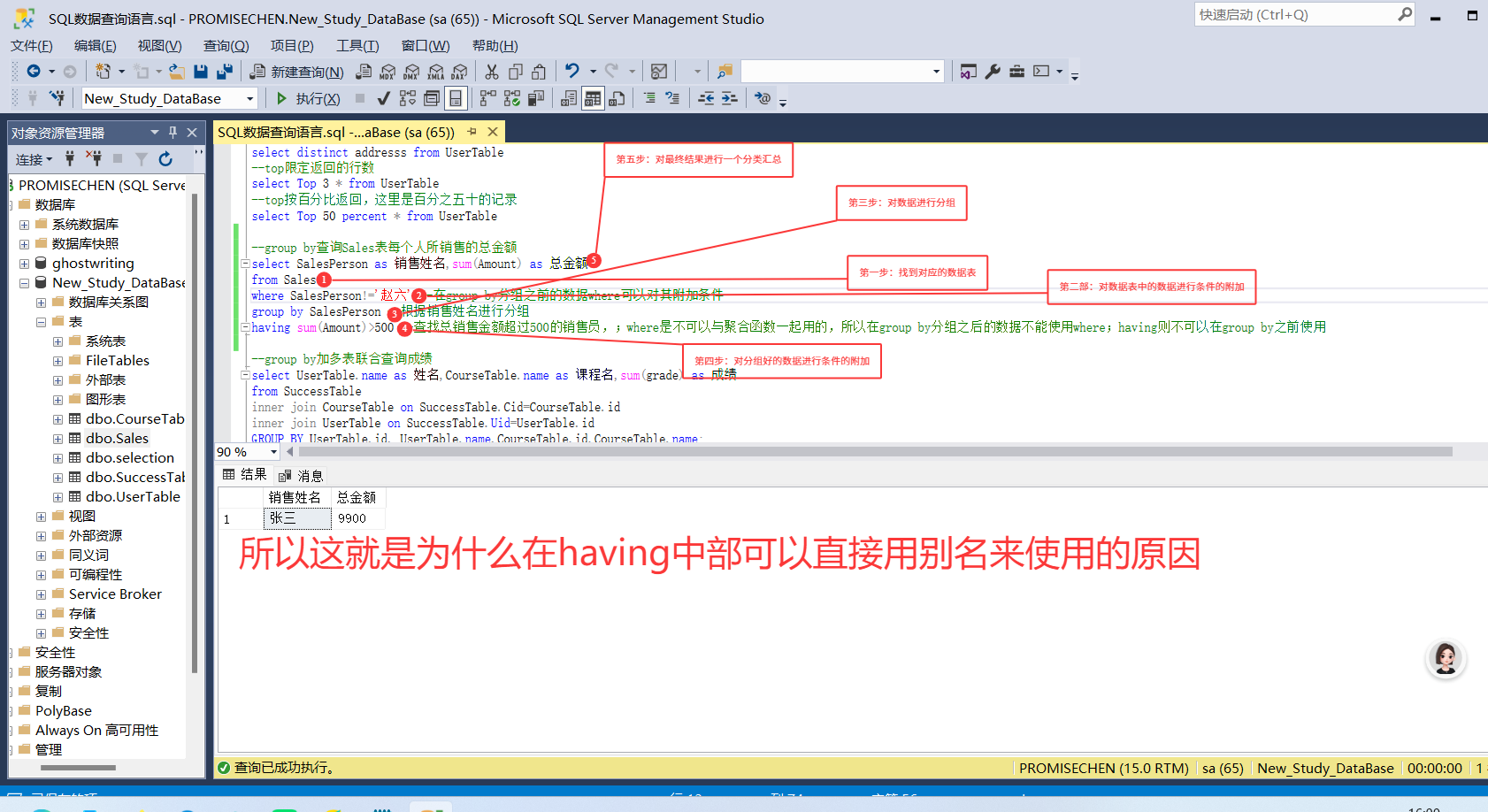Click the Activity Monitor icon
Viewport: 1488px width, 812px height.
(658, 72)
